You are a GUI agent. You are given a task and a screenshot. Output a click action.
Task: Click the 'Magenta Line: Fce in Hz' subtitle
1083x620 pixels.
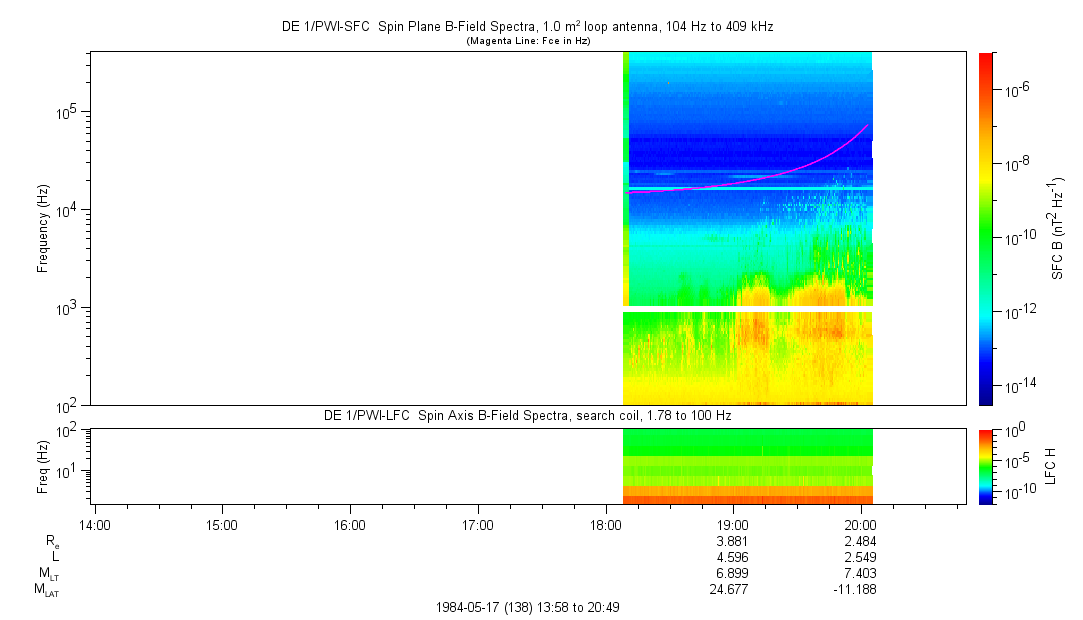[x=528, y=41]
